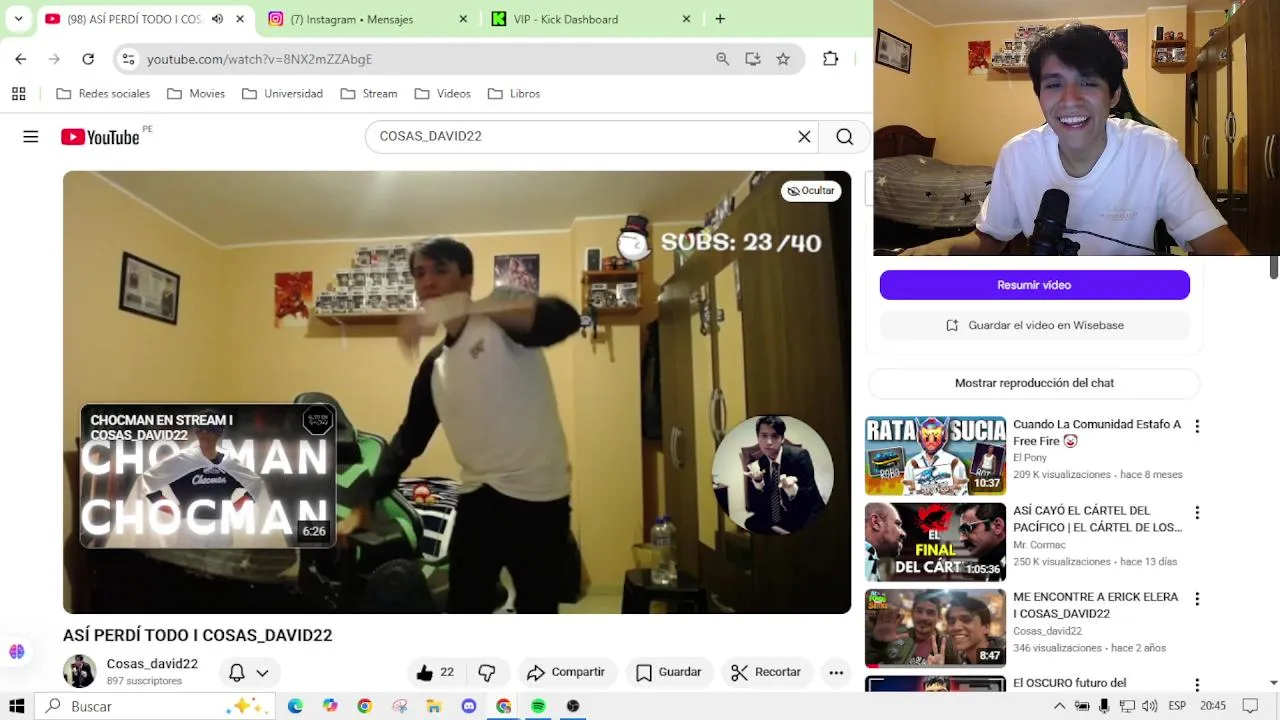Screen dimensions: 1280x720
Task: Open site information icon in address bar
Action: point(128,59)
